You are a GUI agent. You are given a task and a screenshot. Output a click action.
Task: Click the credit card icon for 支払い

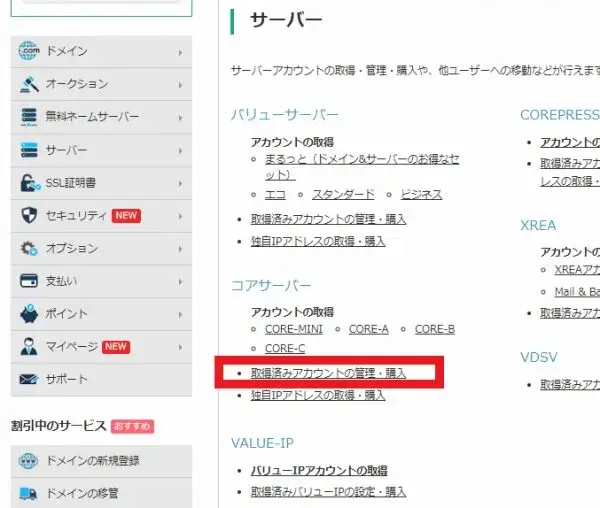(x=29, y=281)
